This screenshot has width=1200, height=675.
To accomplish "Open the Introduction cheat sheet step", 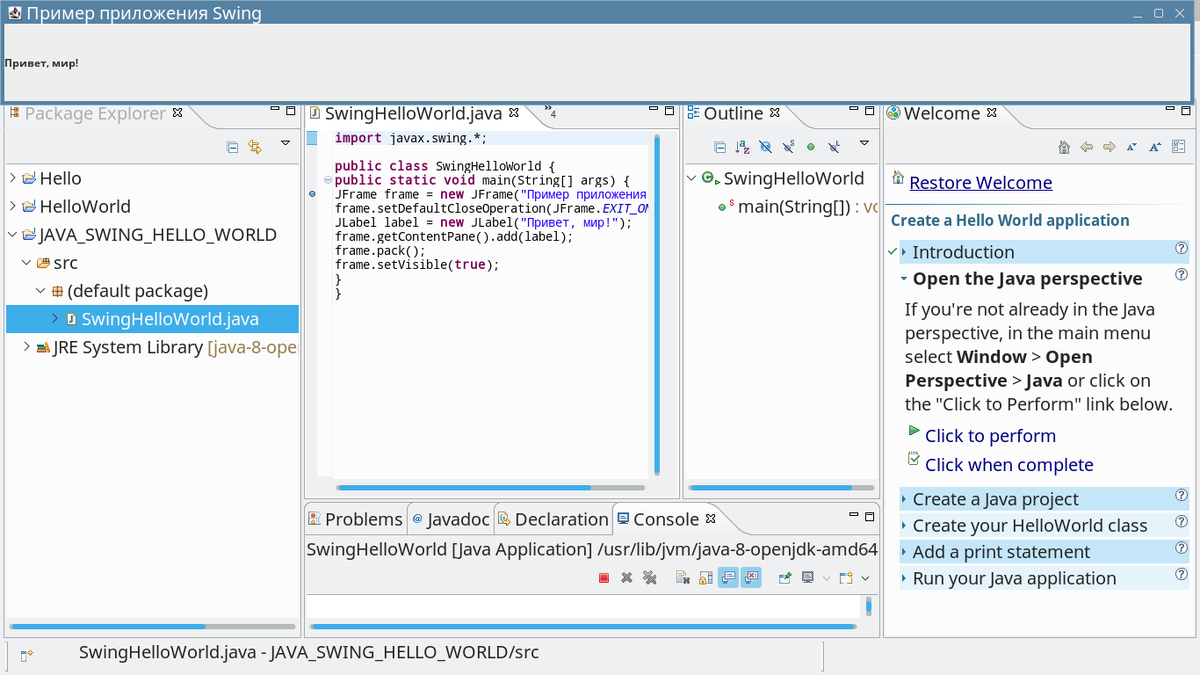I will click(x=963, y=252).
